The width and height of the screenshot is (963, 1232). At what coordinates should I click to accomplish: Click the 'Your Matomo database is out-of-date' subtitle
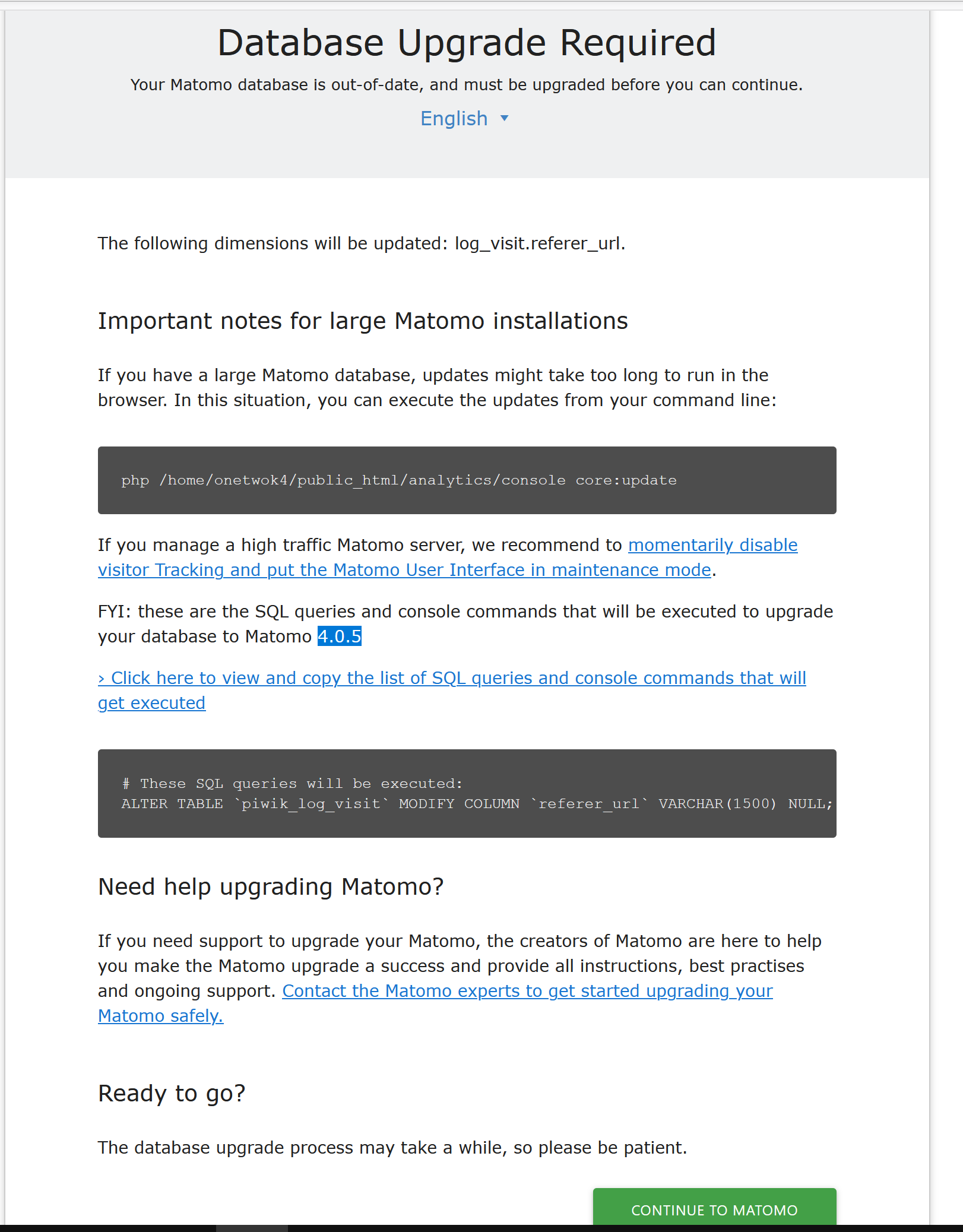click(467, 85)
